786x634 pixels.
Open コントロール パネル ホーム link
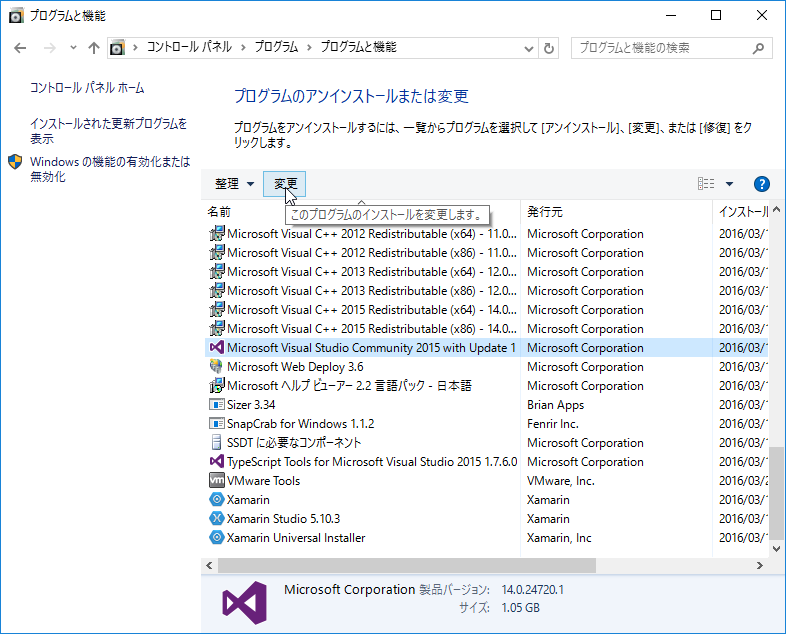(x=87, y=88)
